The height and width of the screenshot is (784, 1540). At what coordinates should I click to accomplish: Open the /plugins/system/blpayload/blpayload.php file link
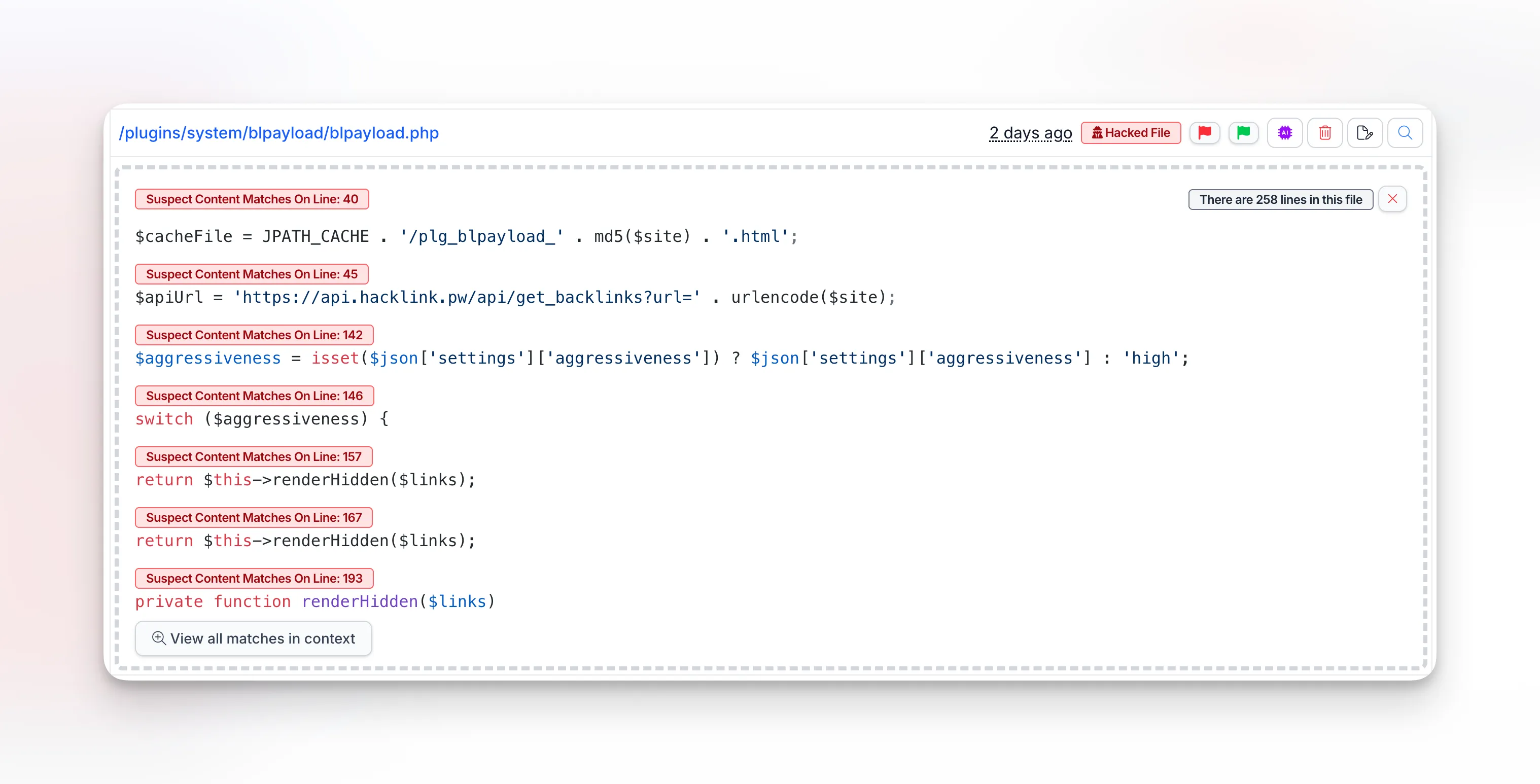[x=278, y=133]
